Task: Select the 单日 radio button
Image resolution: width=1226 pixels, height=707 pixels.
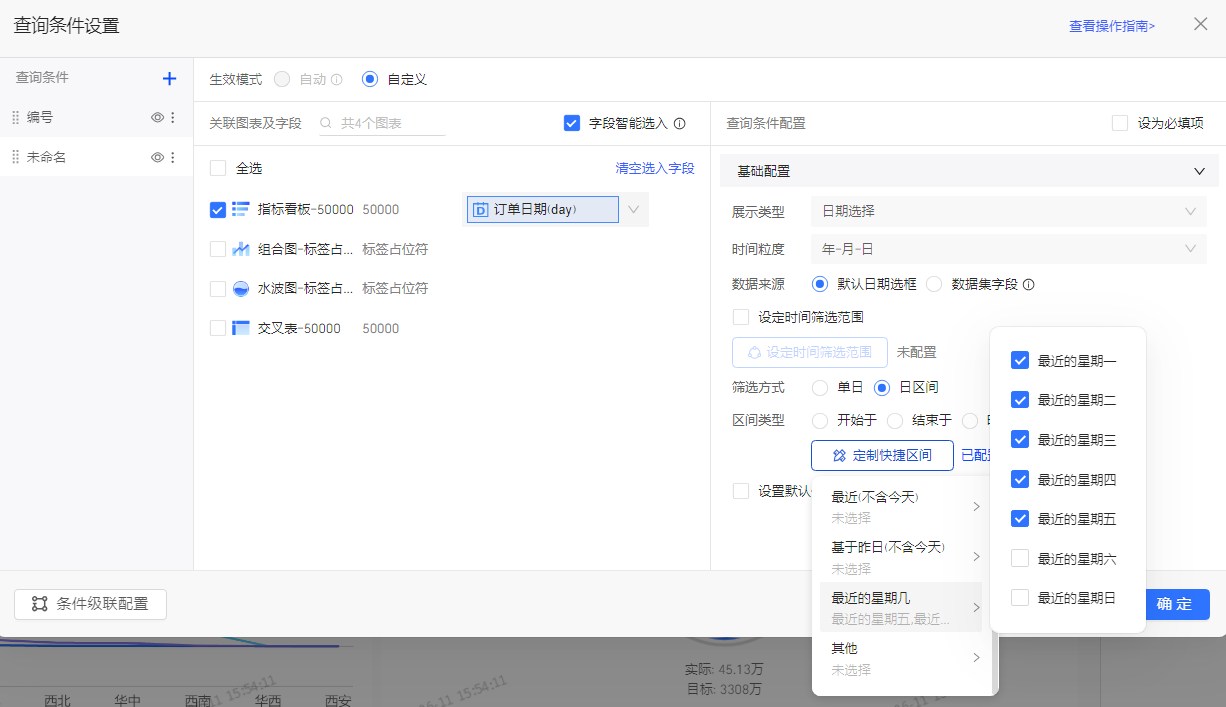Action: (820, 388)
